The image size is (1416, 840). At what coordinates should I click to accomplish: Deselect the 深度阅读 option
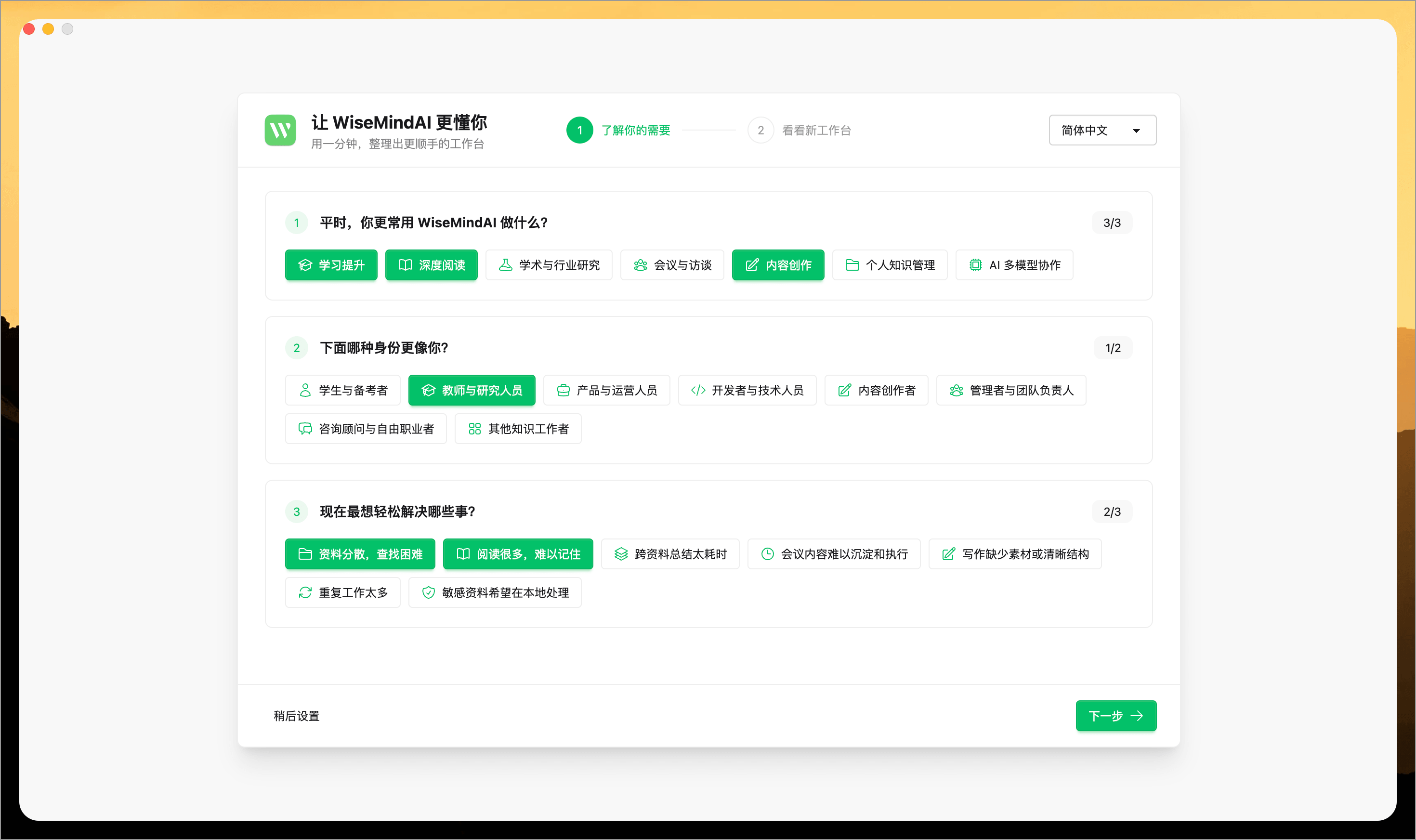431,265
